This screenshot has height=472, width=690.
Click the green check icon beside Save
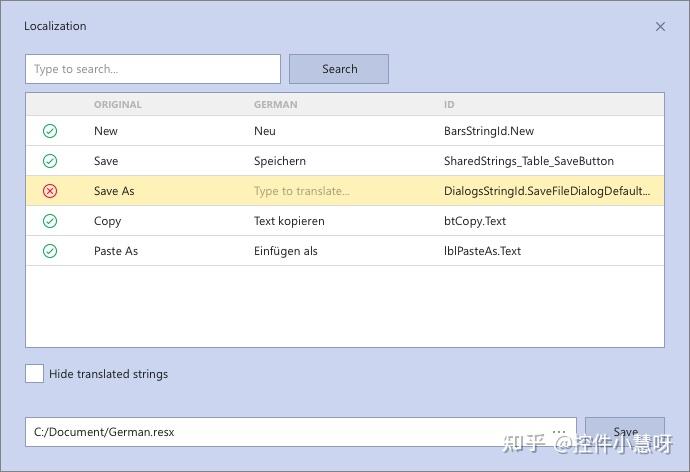tap(50, 161)
